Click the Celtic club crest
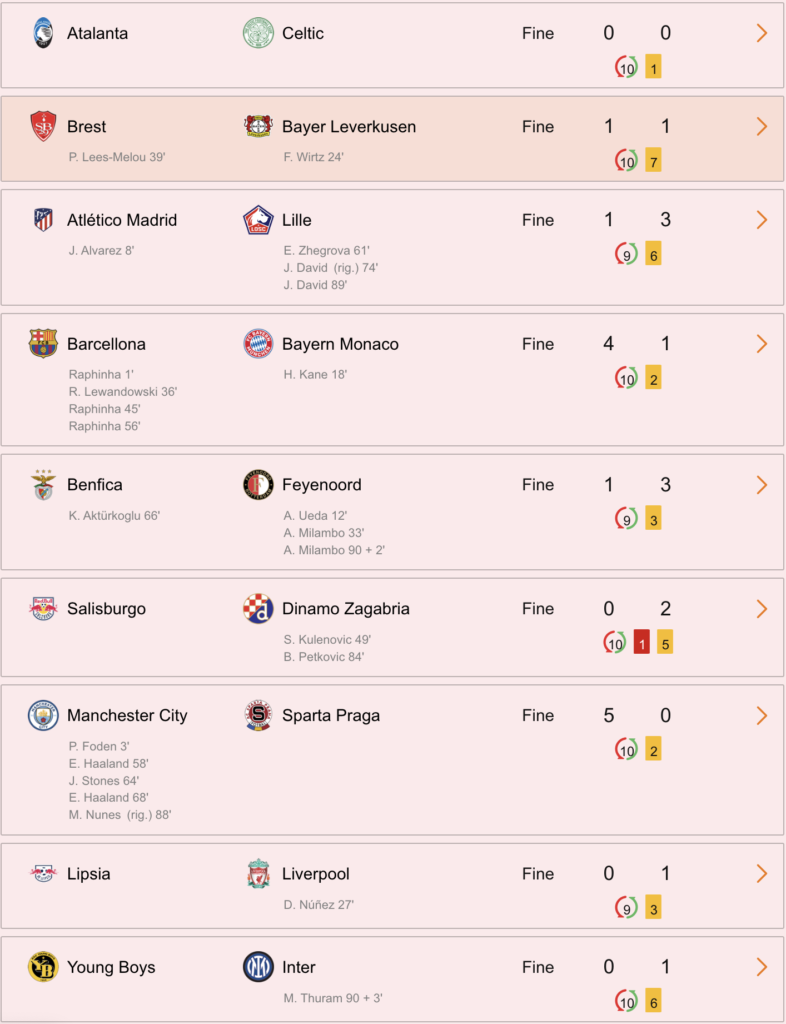Viewport: 786px width, 1024px height. point(258,33)
